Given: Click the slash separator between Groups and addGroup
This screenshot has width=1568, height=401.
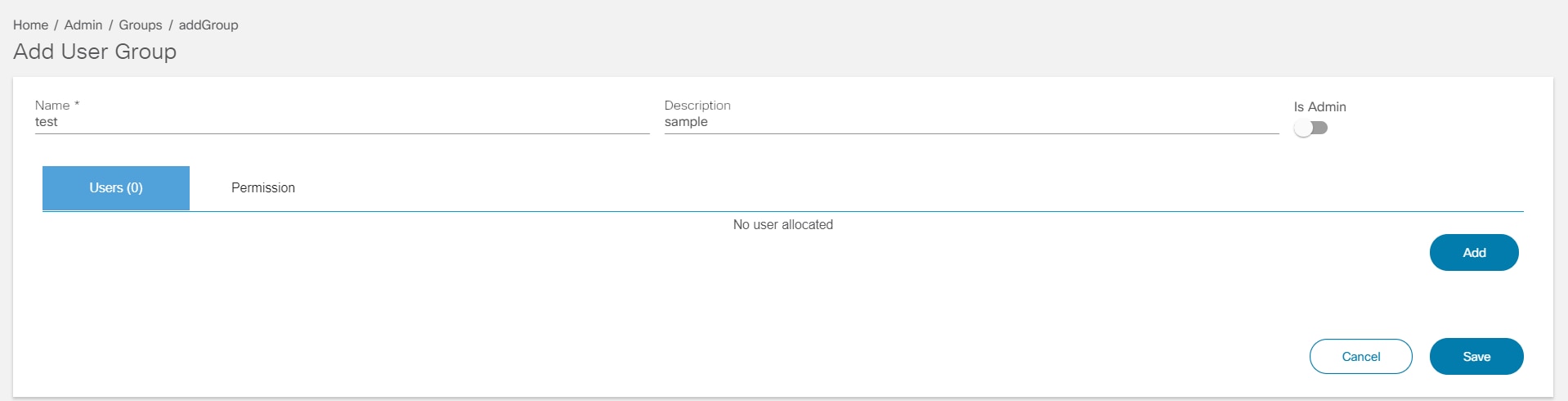Looking at the screenshot, I should coord(171,25).
